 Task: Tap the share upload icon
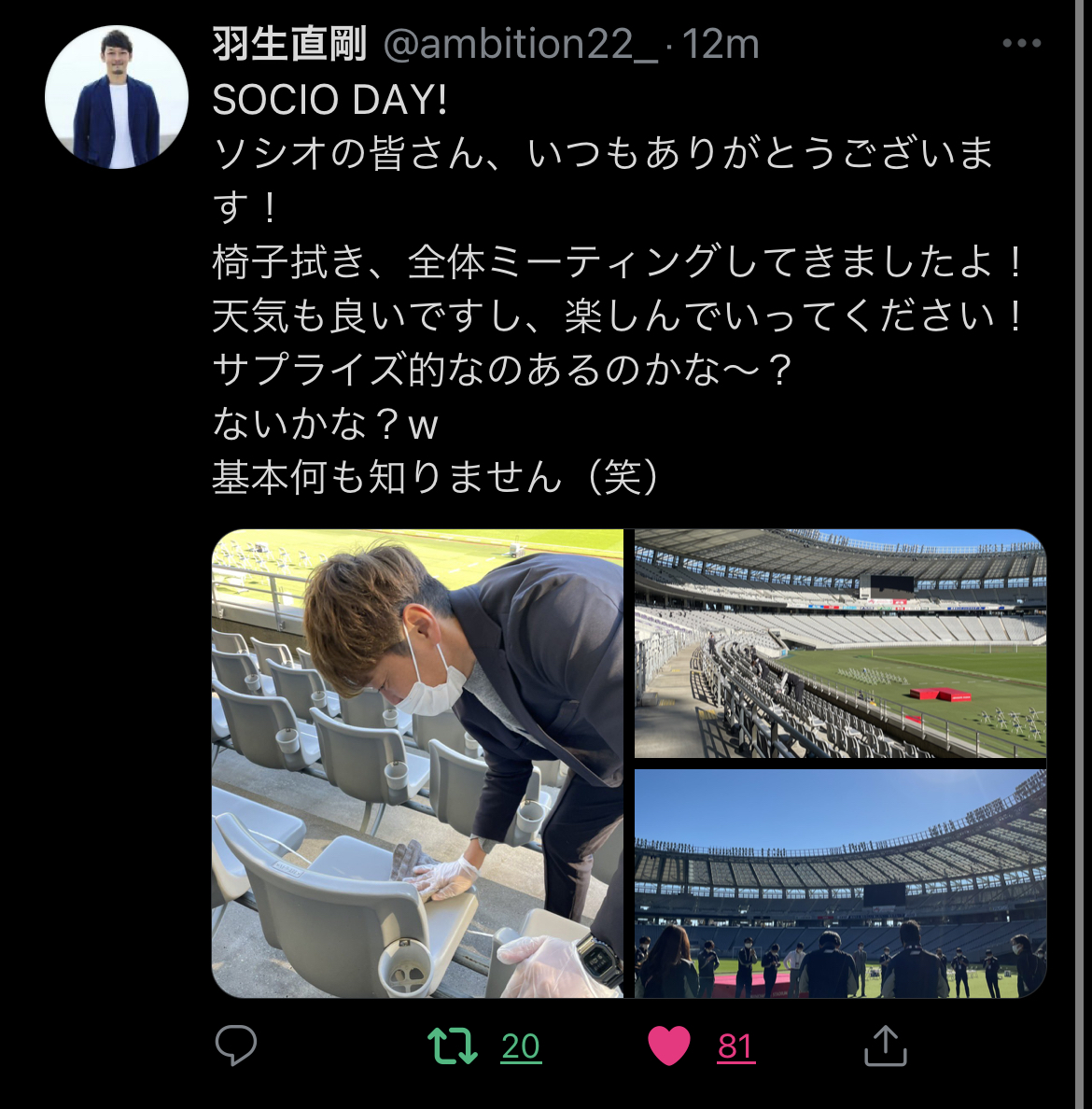tap(886, 1046)
